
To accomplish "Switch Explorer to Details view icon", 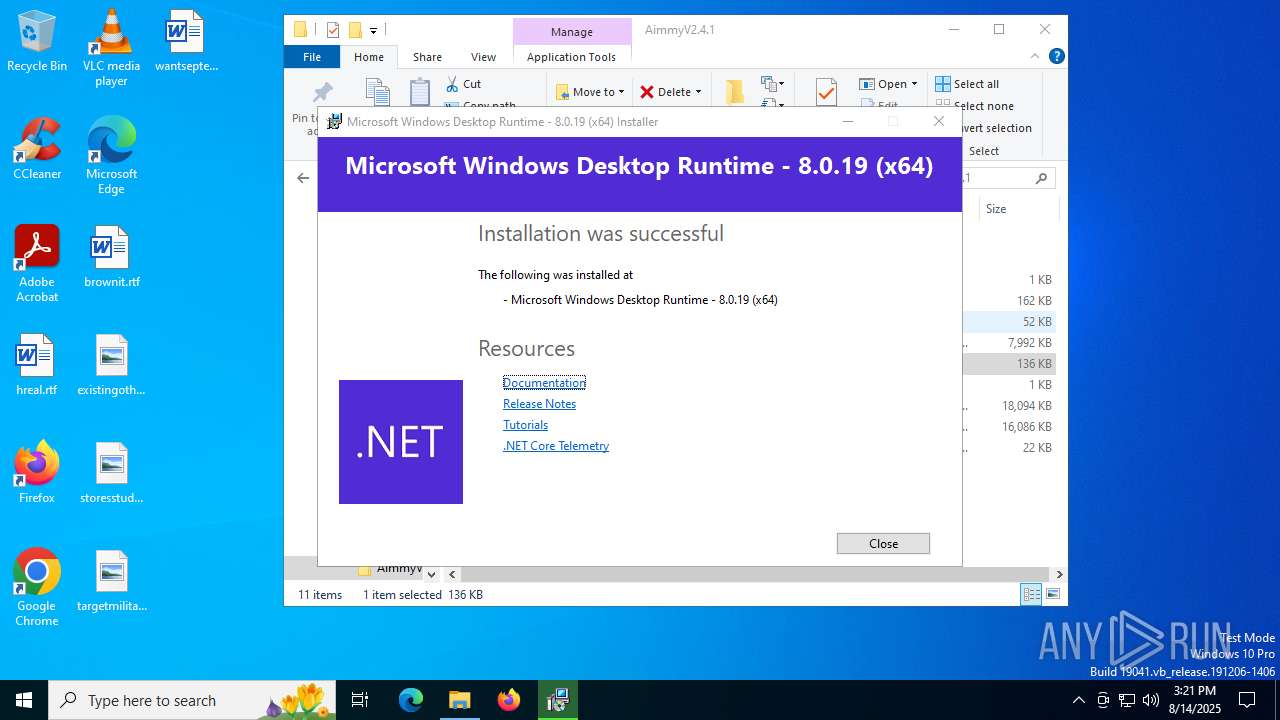I will click(x=1031, y=594).
